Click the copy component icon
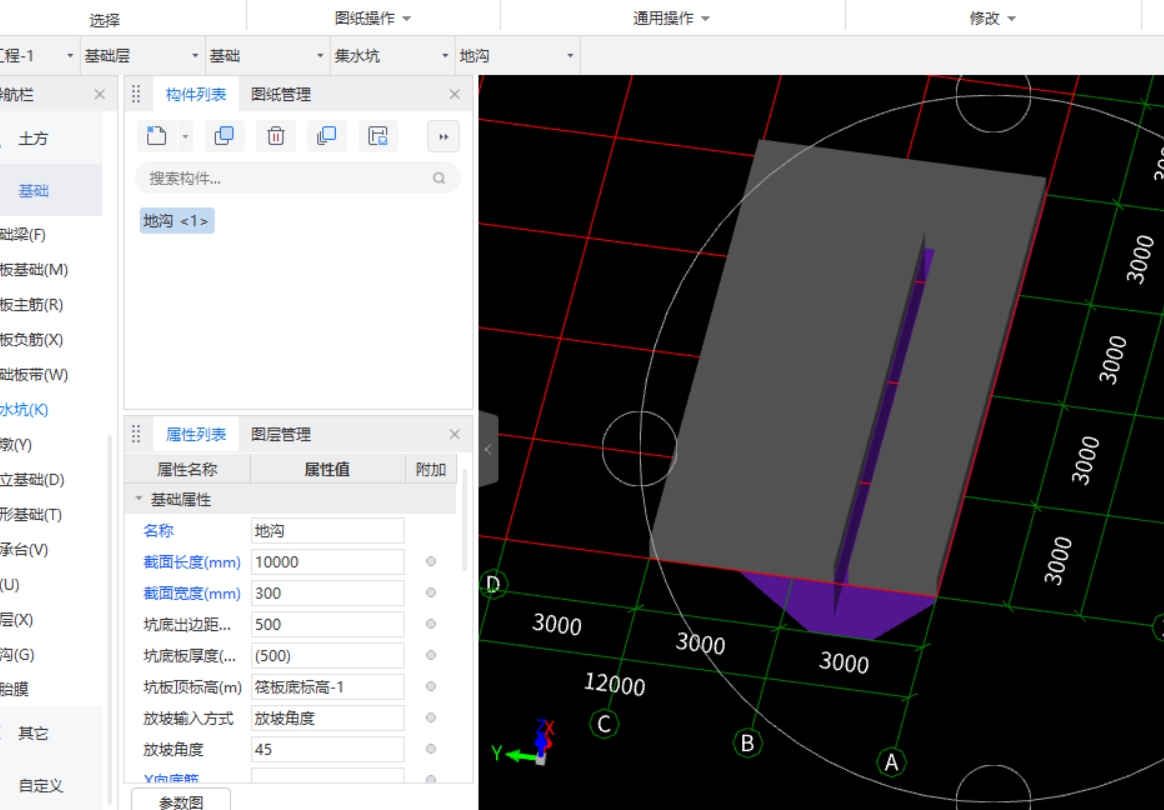Image resolution: width=1164 pixels, height=810 pixels. click(x=224, y=136)
